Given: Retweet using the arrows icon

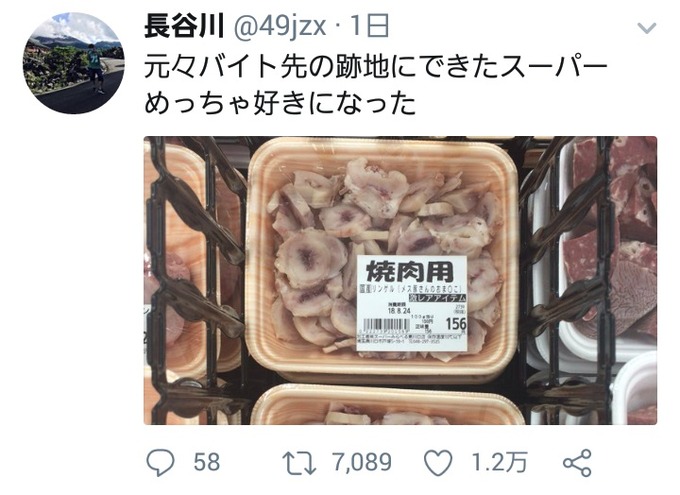Looking at the screenshot, I should (x=299, y=463).
